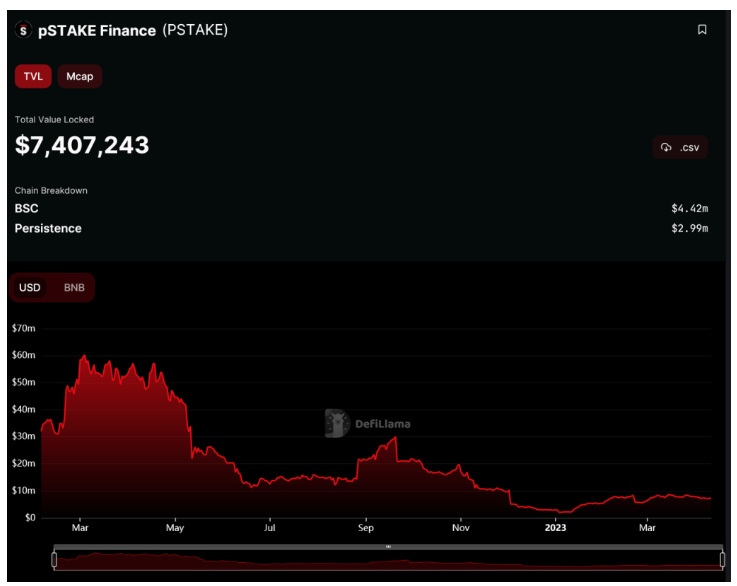Click the $30m axis label
The image size is (737, 586).
[x=24, y=436]
